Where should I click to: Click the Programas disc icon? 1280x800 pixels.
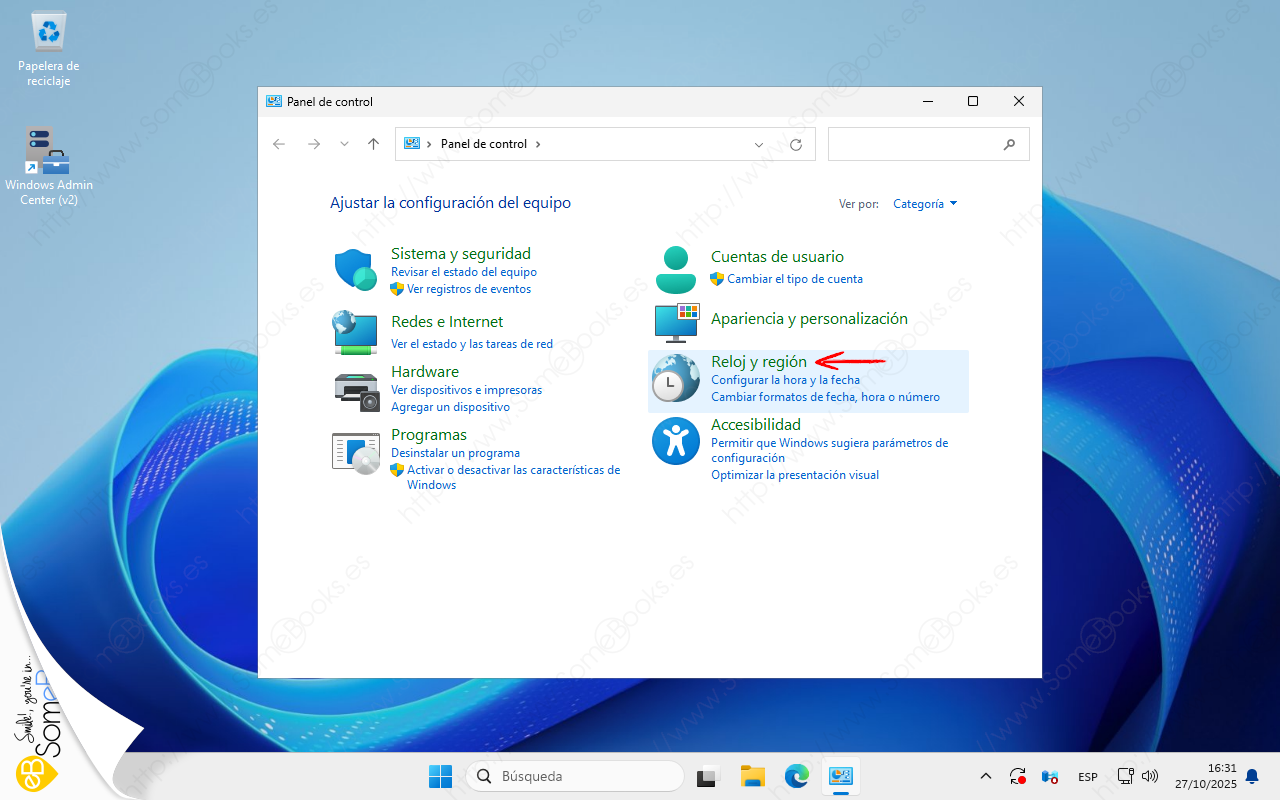(355, 453)
